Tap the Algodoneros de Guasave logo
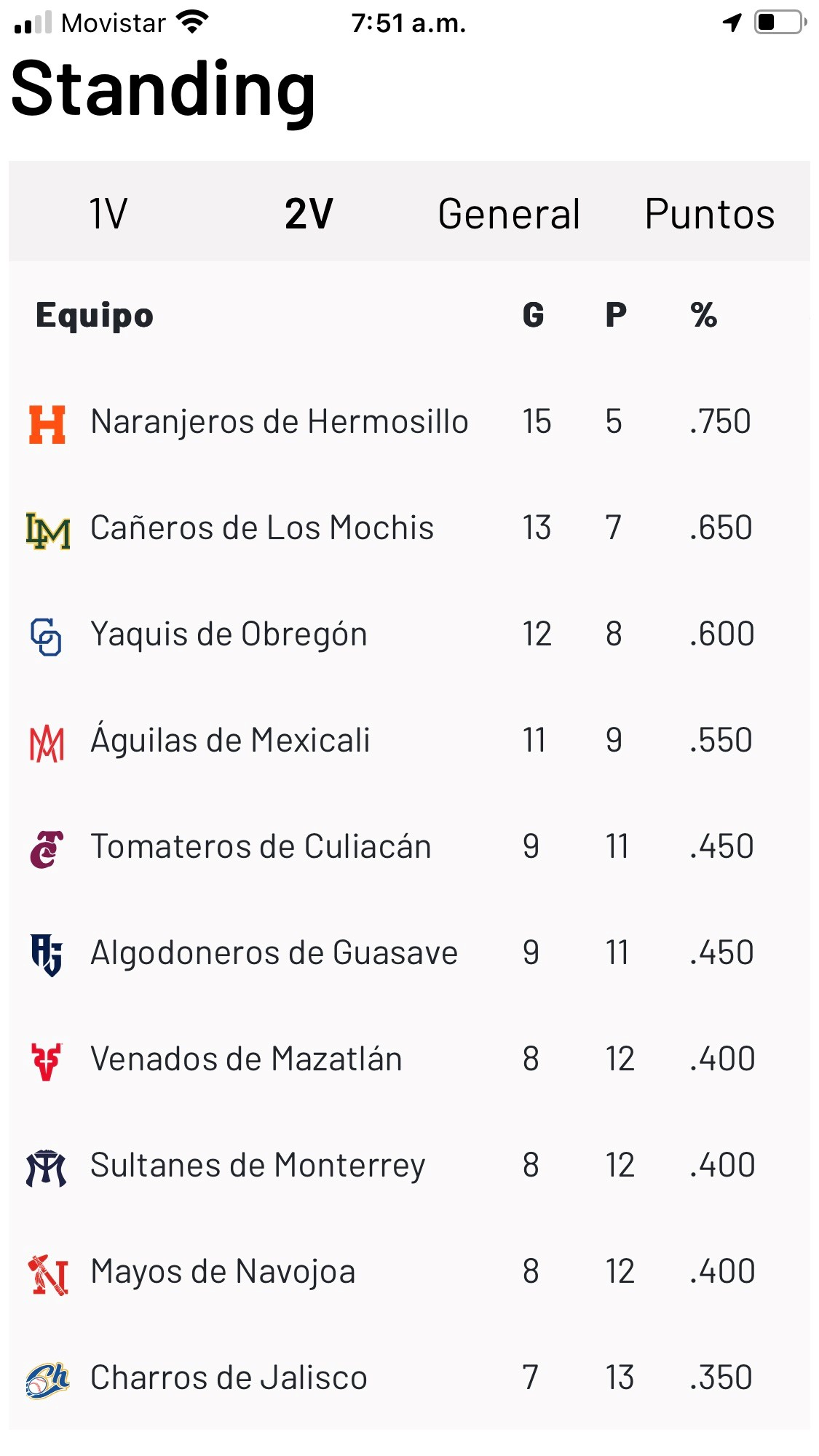Screen dimensions: 819x1456 47,955
